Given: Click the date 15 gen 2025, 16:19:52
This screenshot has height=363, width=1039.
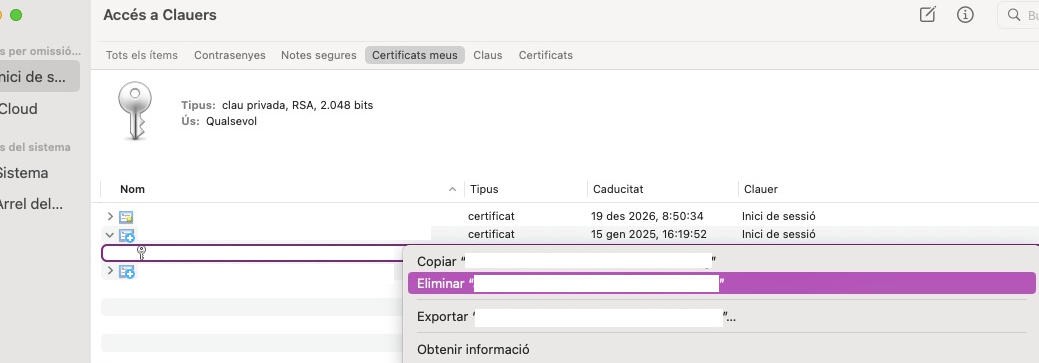Looking at the screenshot, I should tap(649, 234).
